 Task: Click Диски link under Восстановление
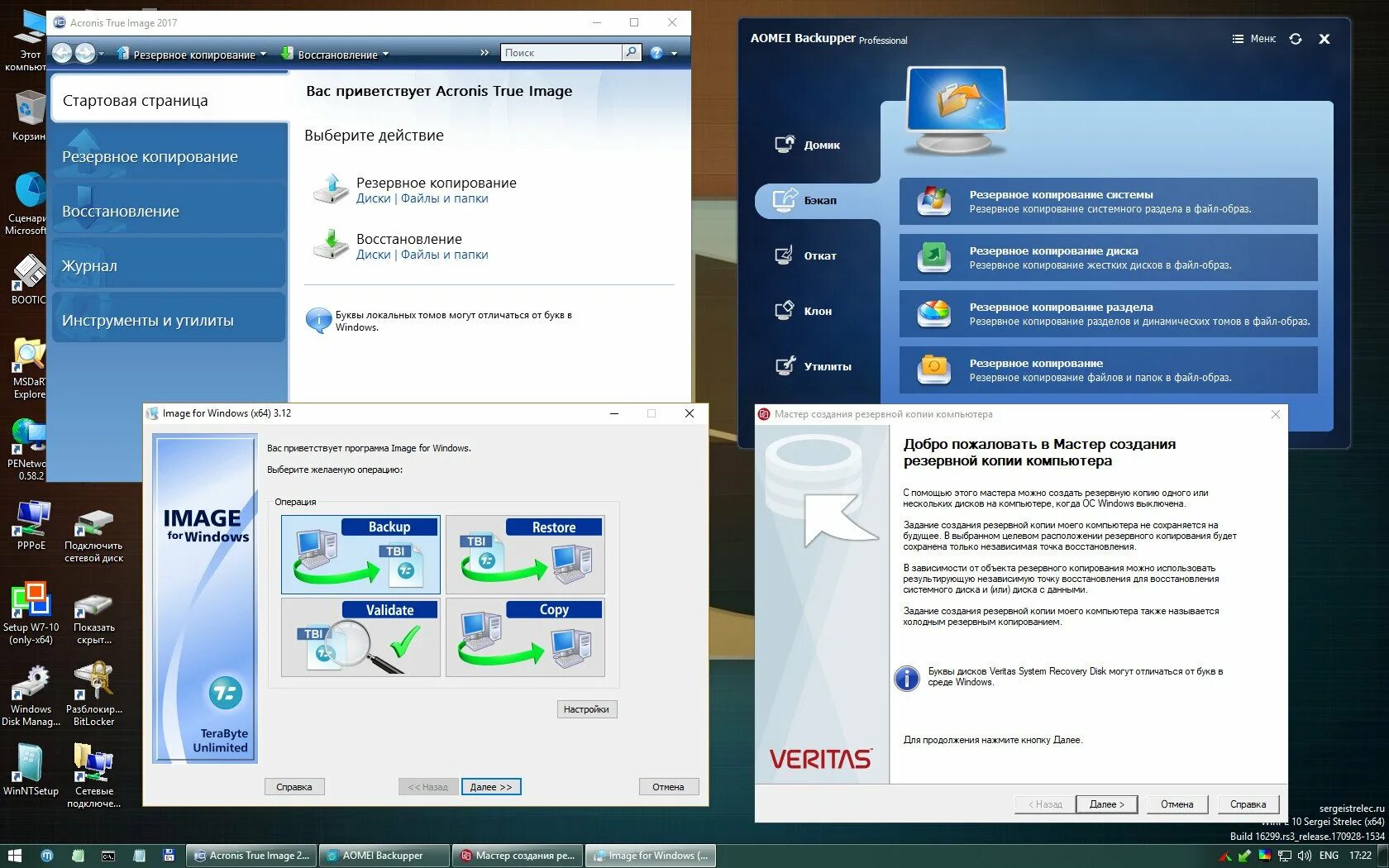(x=373, y=255)
